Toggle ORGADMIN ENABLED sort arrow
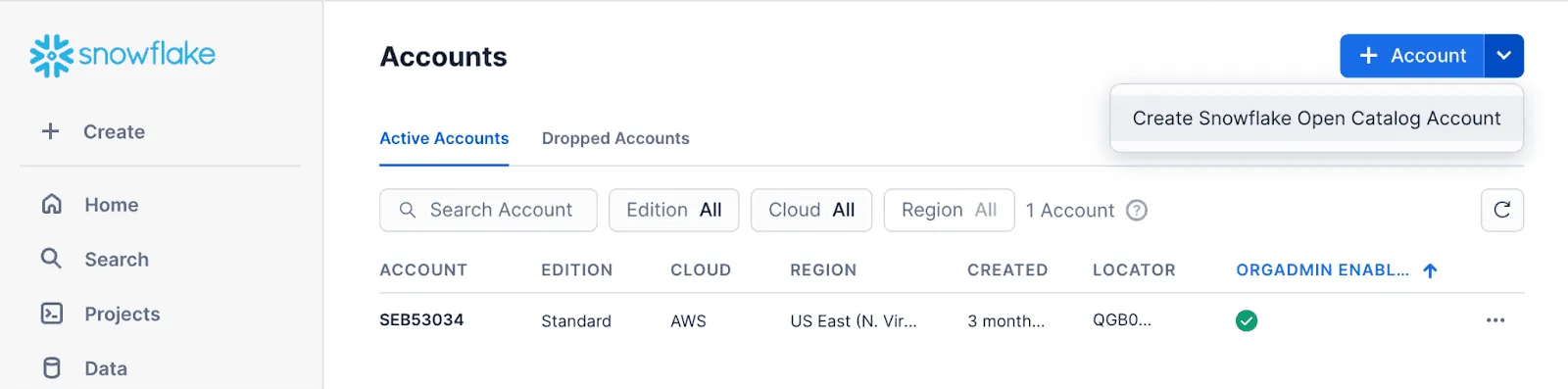The width and height of the screenshot is (1568, 389). click(x=1430, y=270)
